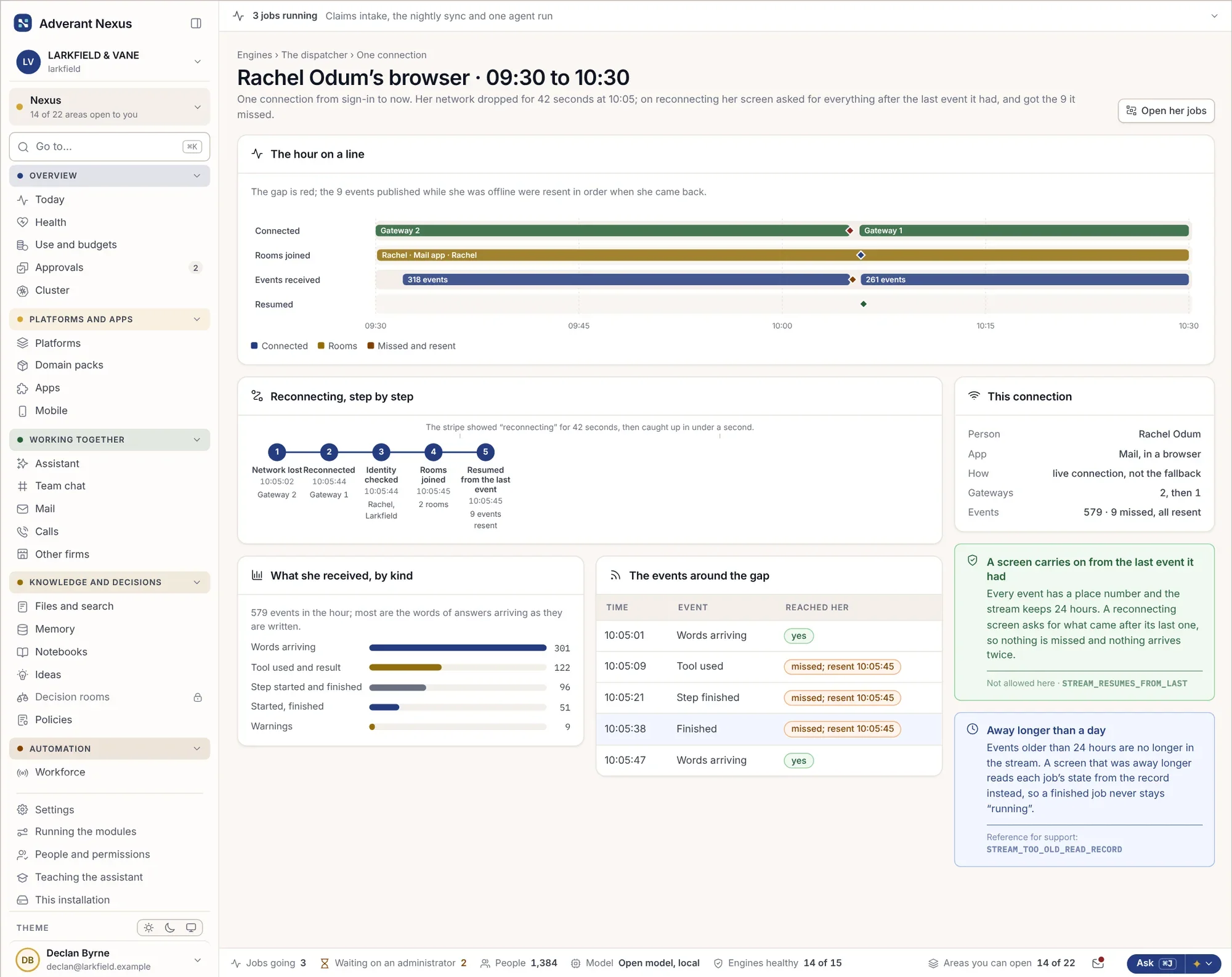This screenshot has height=977, width=1232.
Task: Click the Team chat hash icon
Action: tap(23, 486)
